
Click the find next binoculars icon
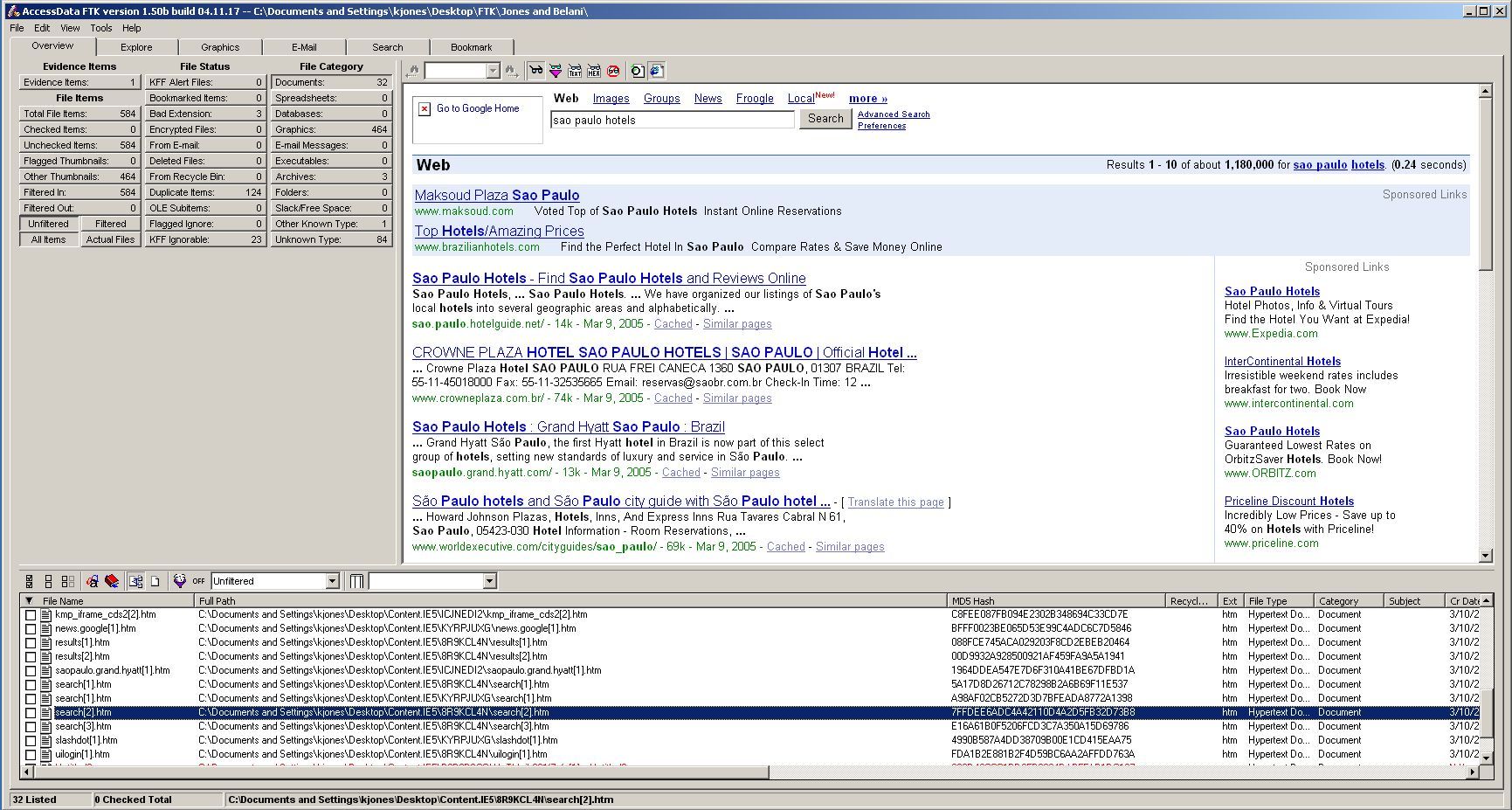click(512, 71)
